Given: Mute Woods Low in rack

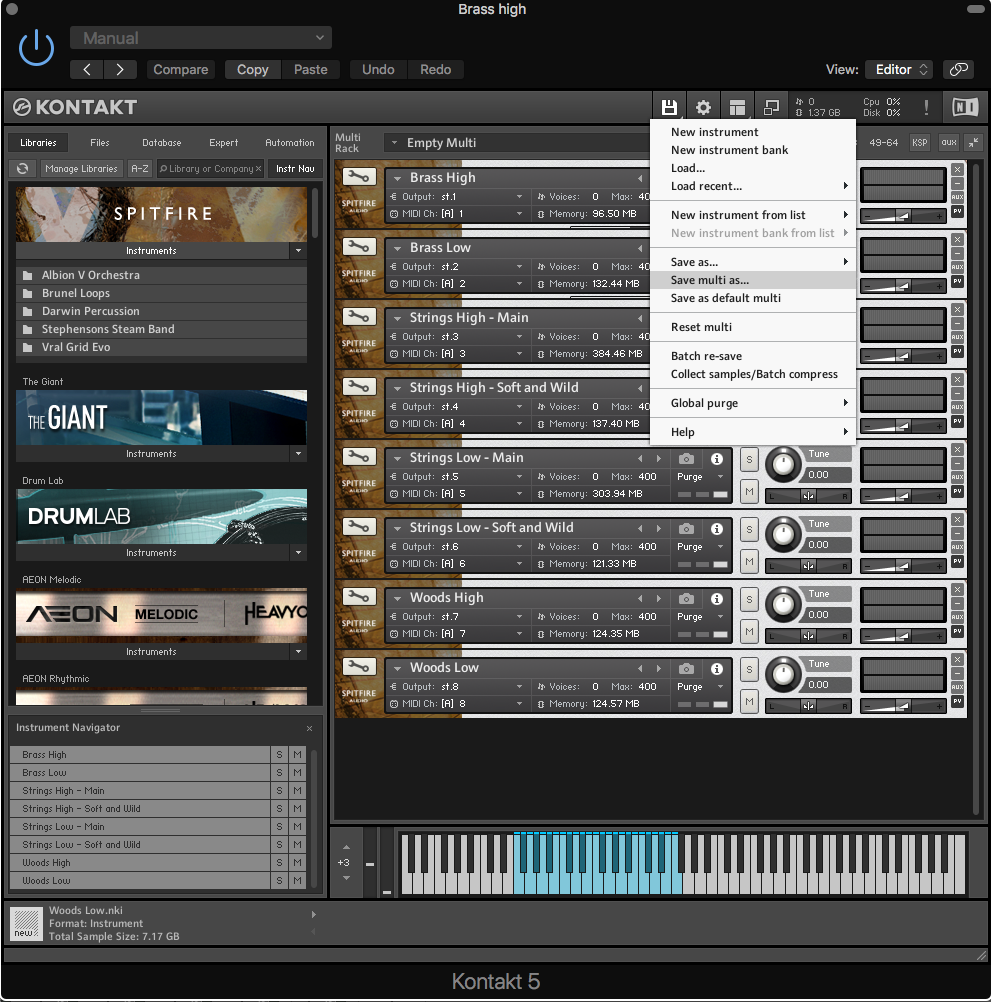Looking at the screenshot, I should coord(749,702).
